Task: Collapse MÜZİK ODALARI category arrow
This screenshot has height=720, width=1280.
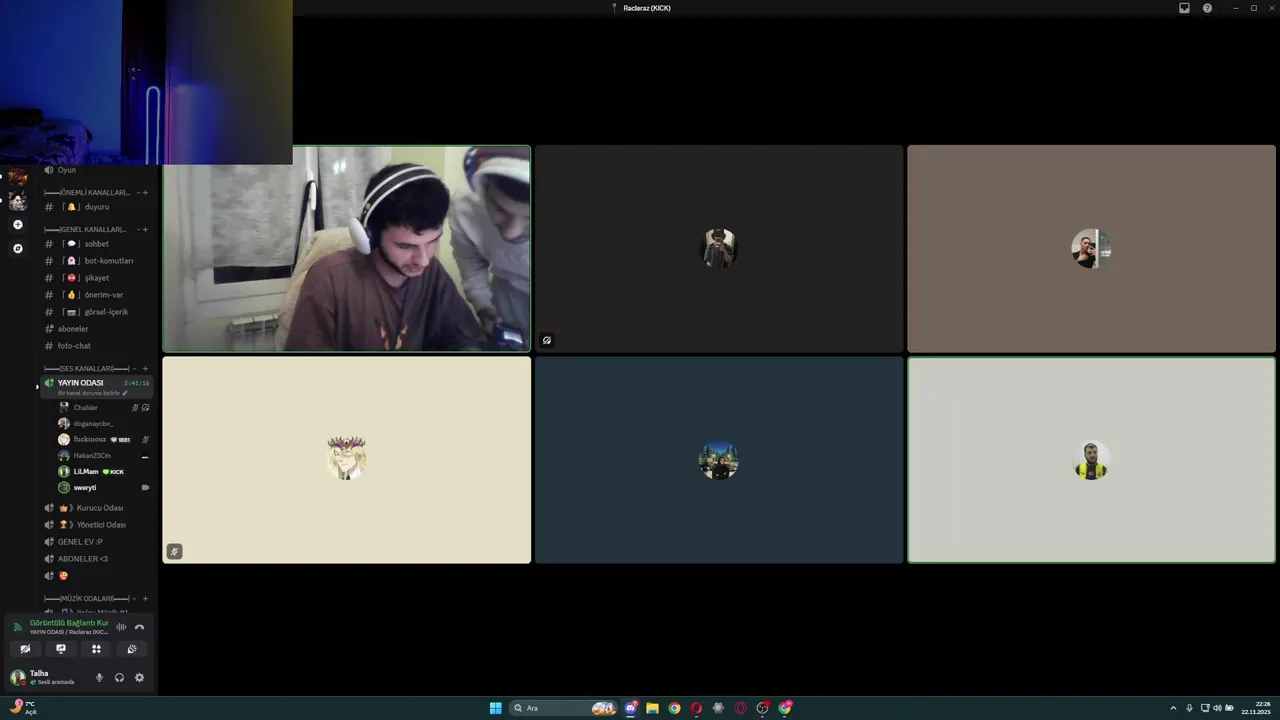Action: pyautogui.click(x=135, y=598)
